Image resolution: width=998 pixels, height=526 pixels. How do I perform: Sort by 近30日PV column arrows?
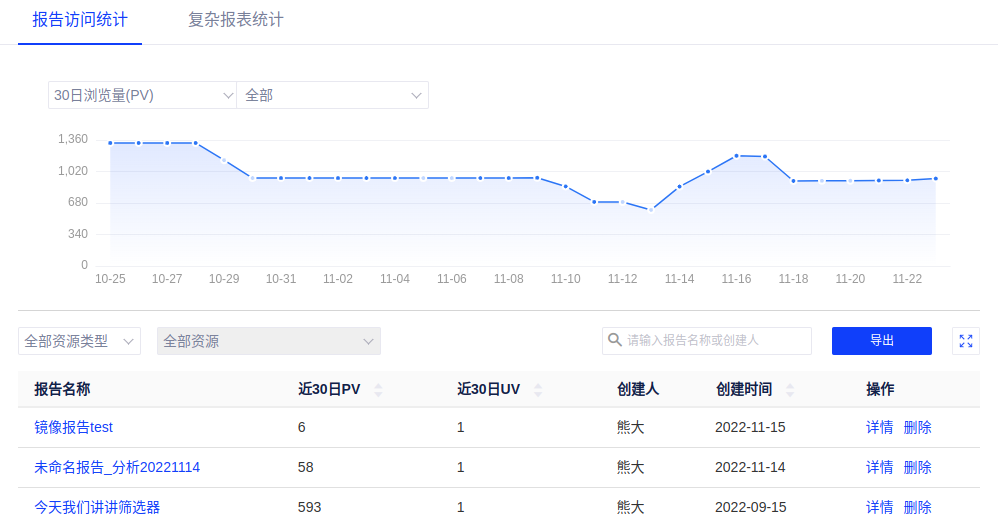(378, 390)
